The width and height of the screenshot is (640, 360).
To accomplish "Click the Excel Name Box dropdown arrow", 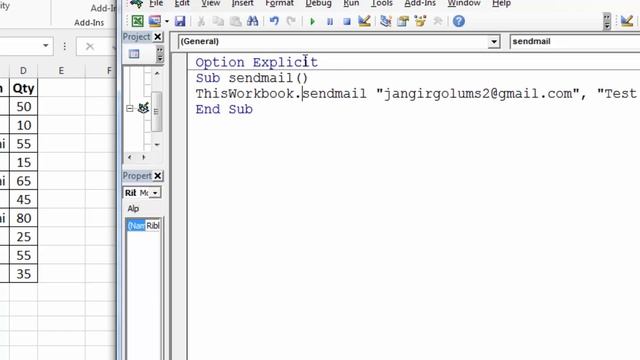I will 46,46.
